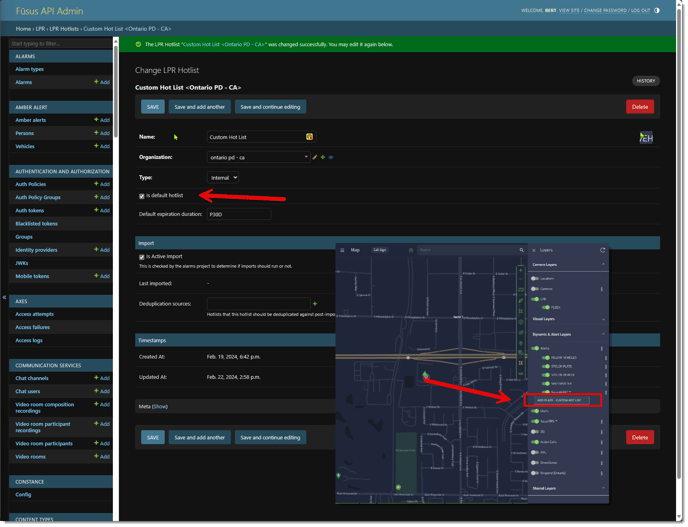
Task: Click the pencil icon to edit organization
Action: pos(314,157)
